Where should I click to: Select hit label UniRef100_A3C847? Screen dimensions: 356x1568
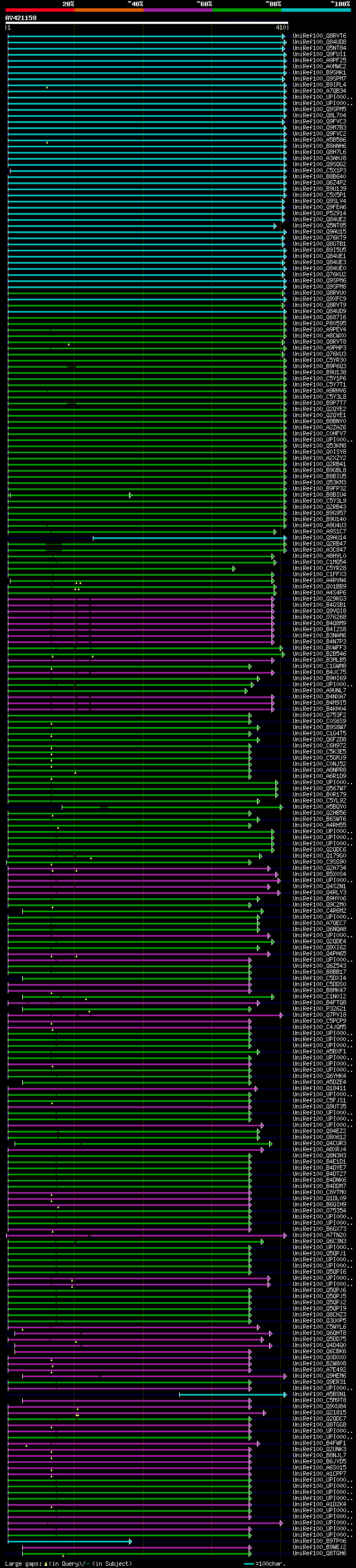pyautogui.click(x=319, y=550)
